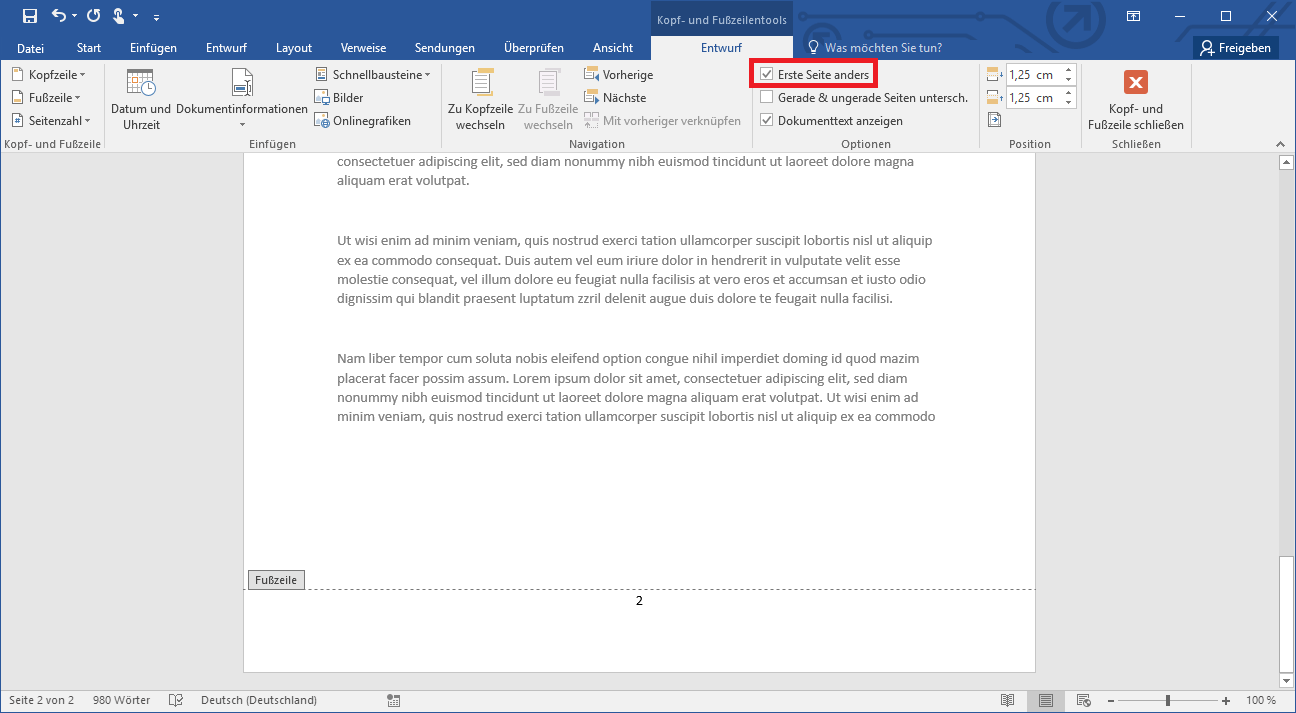Go to Vorherige section
Screen dimensions: 1296x713
click(618, 75)
